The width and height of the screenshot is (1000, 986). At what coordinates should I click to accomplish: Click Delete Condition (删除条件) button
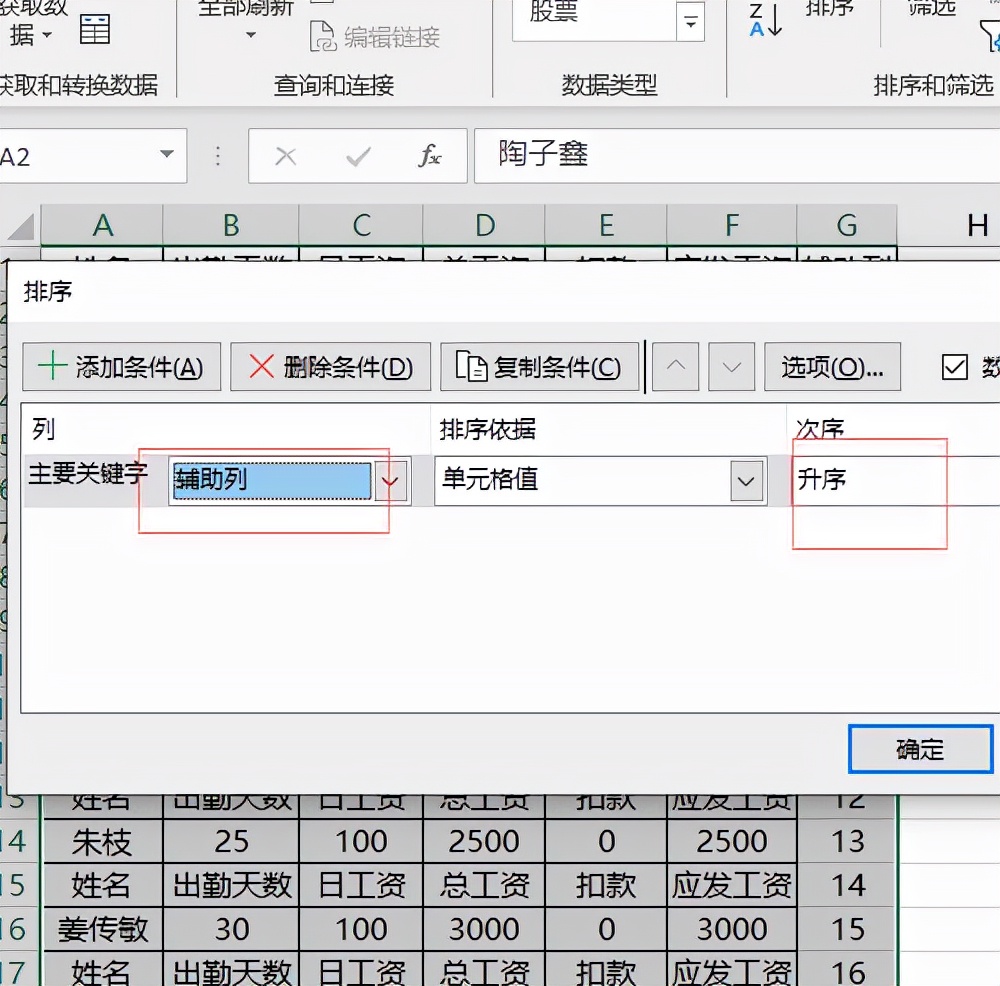coord(330,367)
